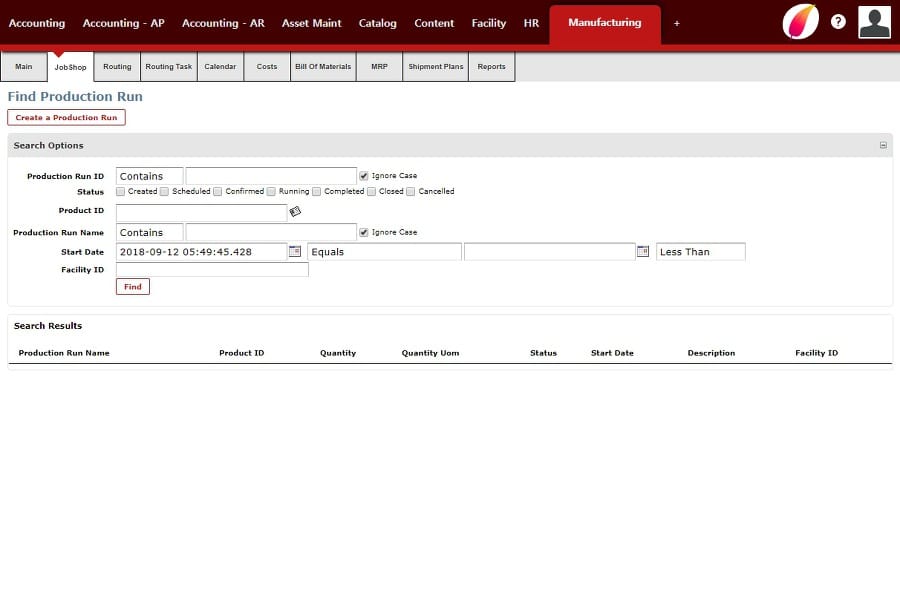This screenshot has height=593, width=900.
Task: Open the Bill Of Materials tab
Action: tap(323, 67)
